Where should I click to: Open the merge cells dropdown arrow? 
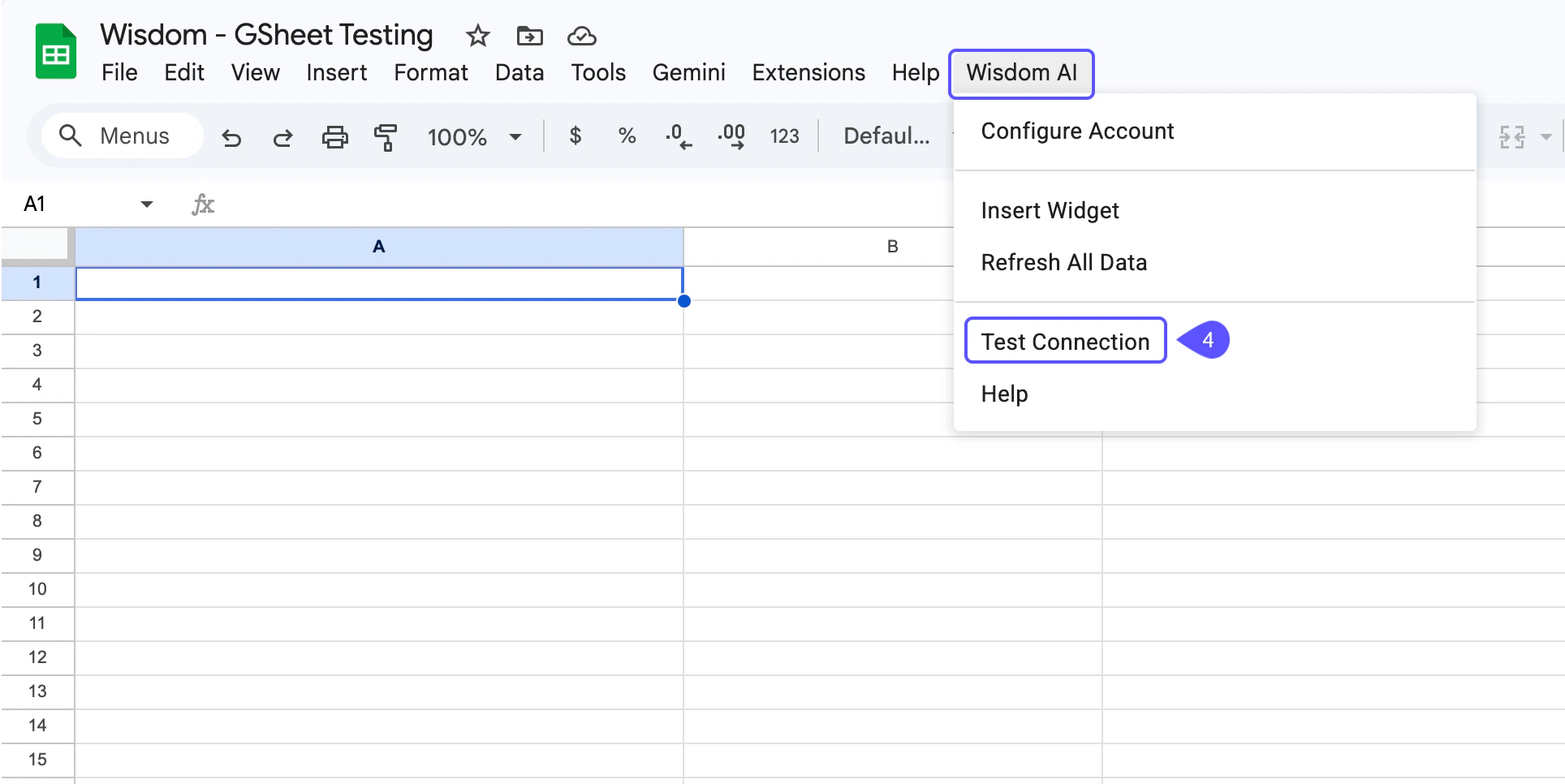pos(1546,136)
